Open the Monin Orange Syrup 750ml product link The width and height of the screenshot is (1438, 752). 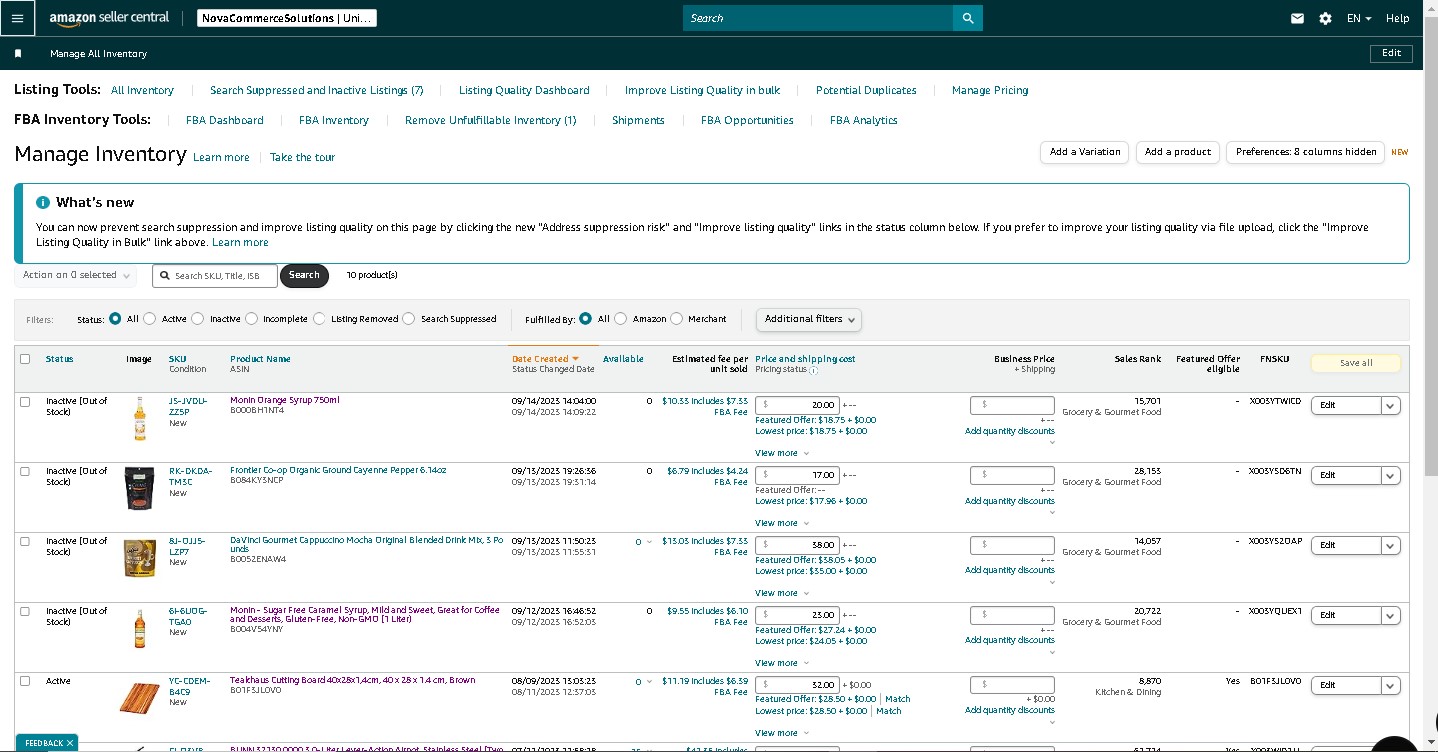point(285,400)
